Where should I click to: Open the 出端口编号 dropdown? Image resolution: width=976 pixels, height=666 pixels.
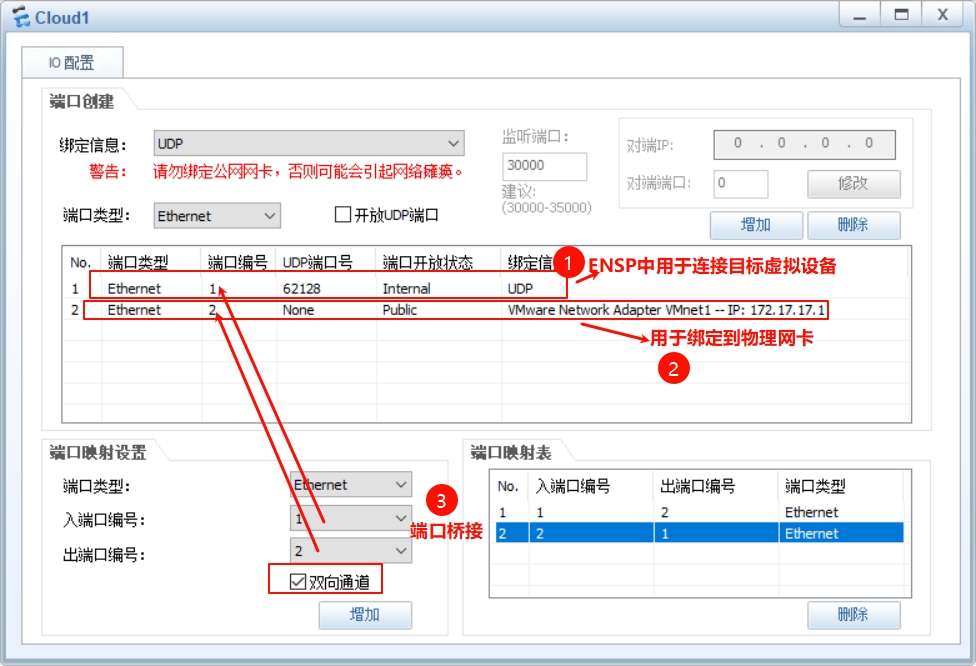[351, 551]
